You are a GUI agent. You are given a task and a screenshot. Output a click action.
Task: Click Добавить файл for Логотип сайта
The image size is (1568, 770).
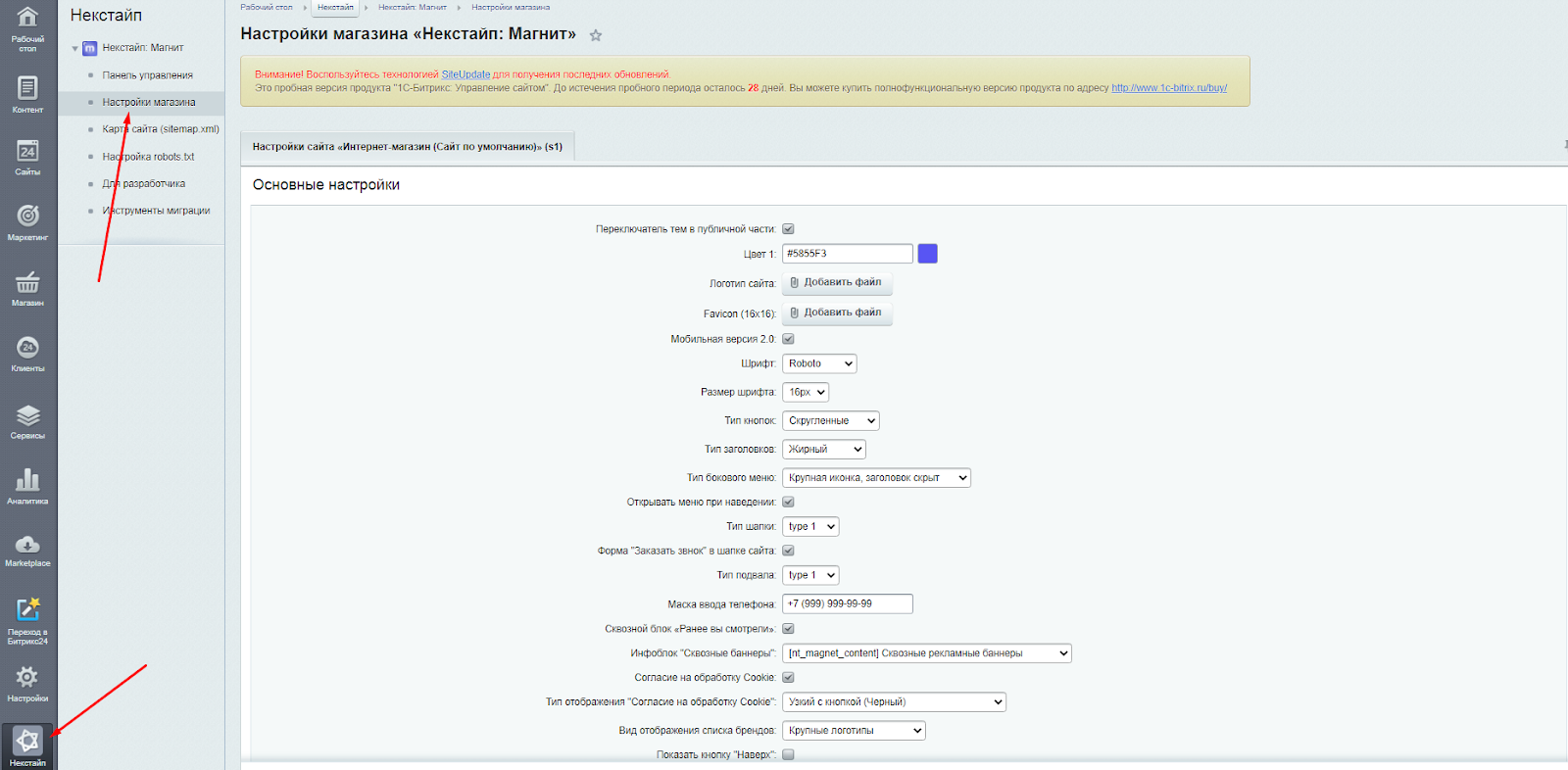(x=837, y=283)
